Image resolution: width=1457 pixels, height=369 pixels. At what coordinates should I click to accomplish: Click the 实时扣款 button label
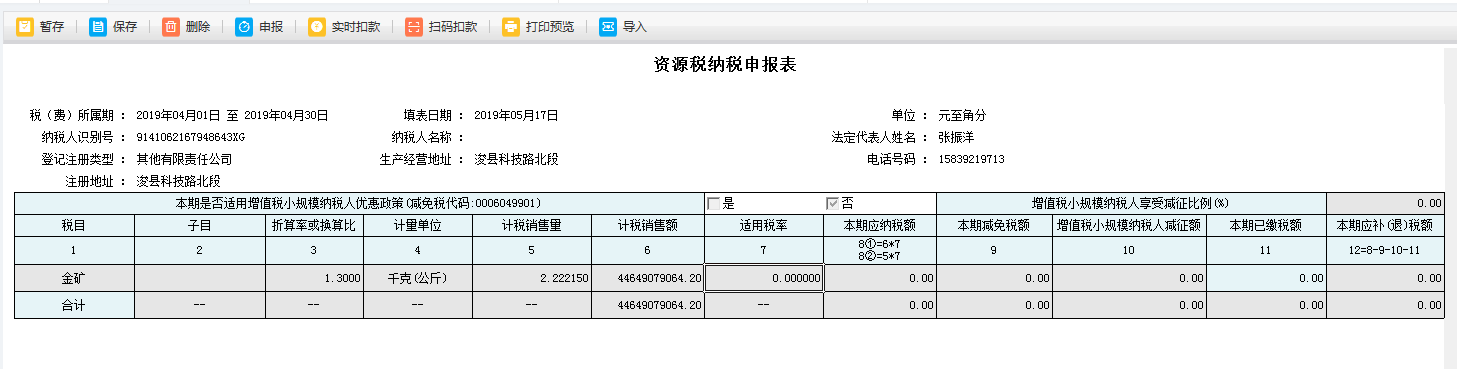coord(356,27)
